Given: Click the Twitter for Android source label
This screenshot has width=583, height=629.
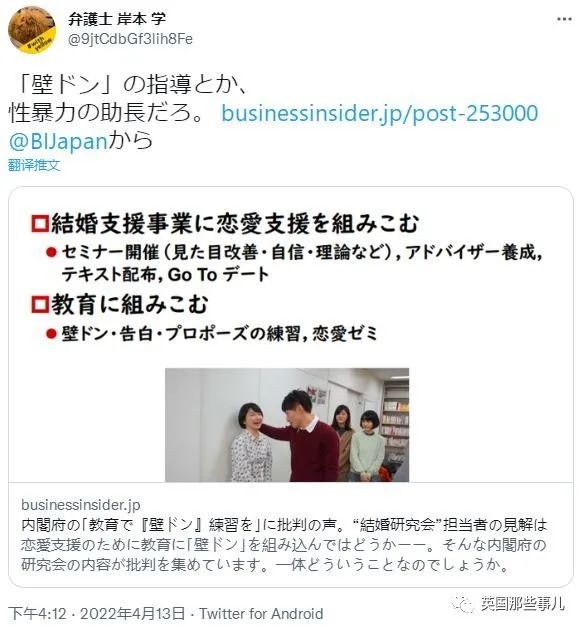Looking at the screenshot, I should (x=261, y=613).
